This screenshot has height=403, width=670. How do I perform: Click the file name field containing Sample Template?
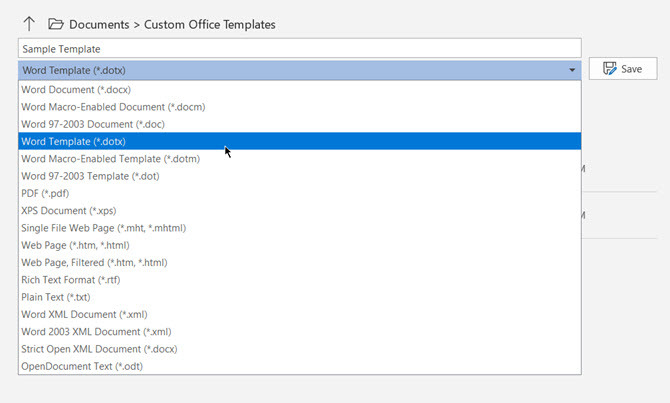(300, 48)
